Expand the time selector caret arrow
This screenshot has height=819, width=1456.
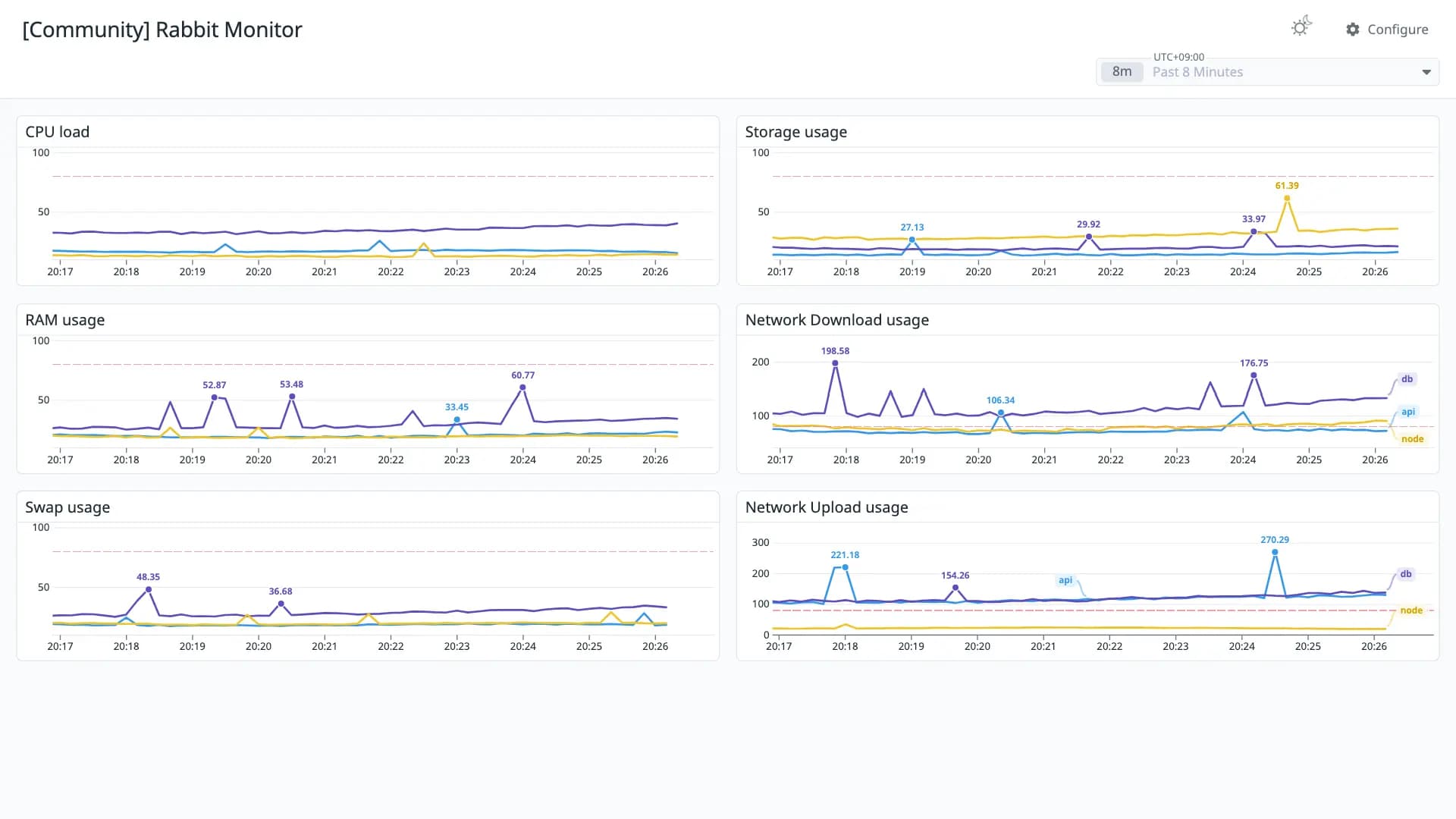pyautogui.click(x=1426, y=72)
